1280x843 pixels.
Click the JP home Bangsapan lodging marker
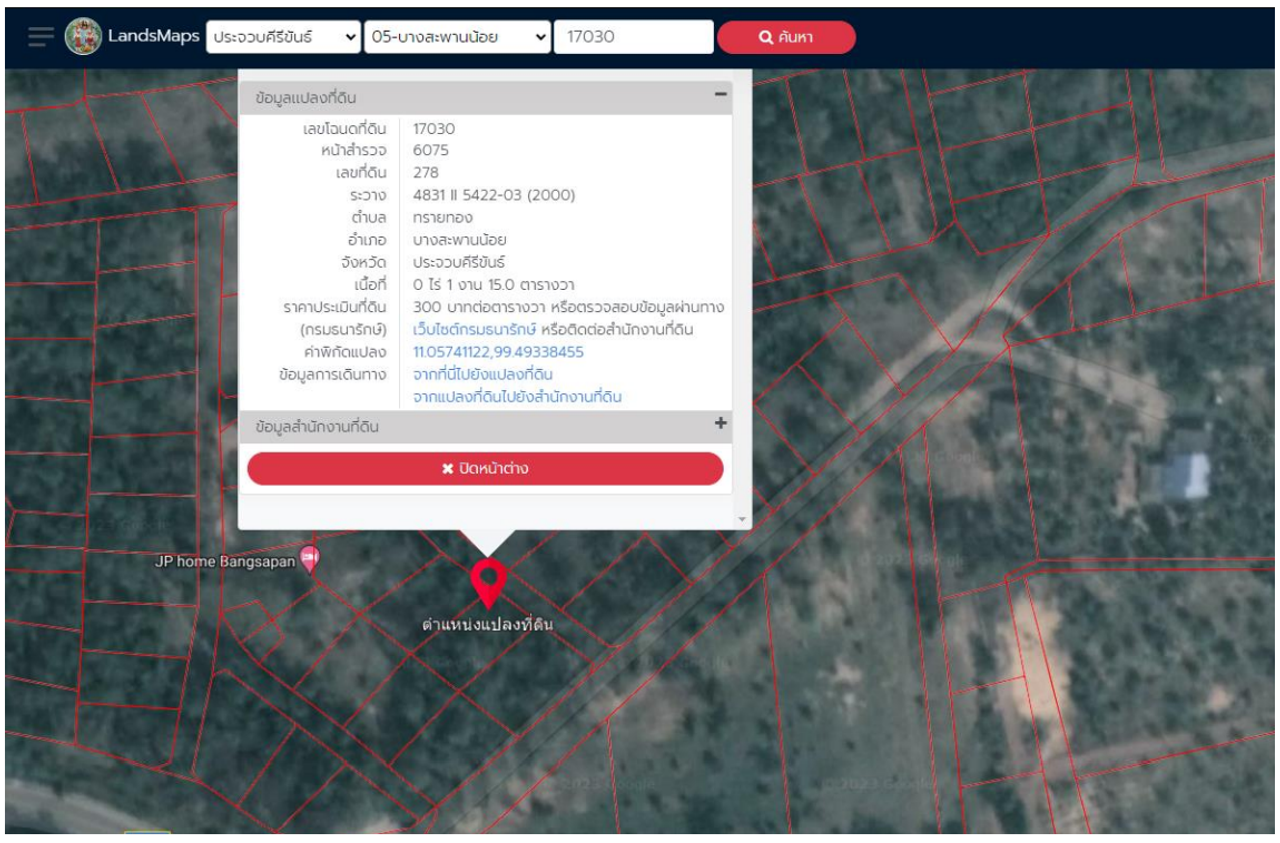[310, 560]
